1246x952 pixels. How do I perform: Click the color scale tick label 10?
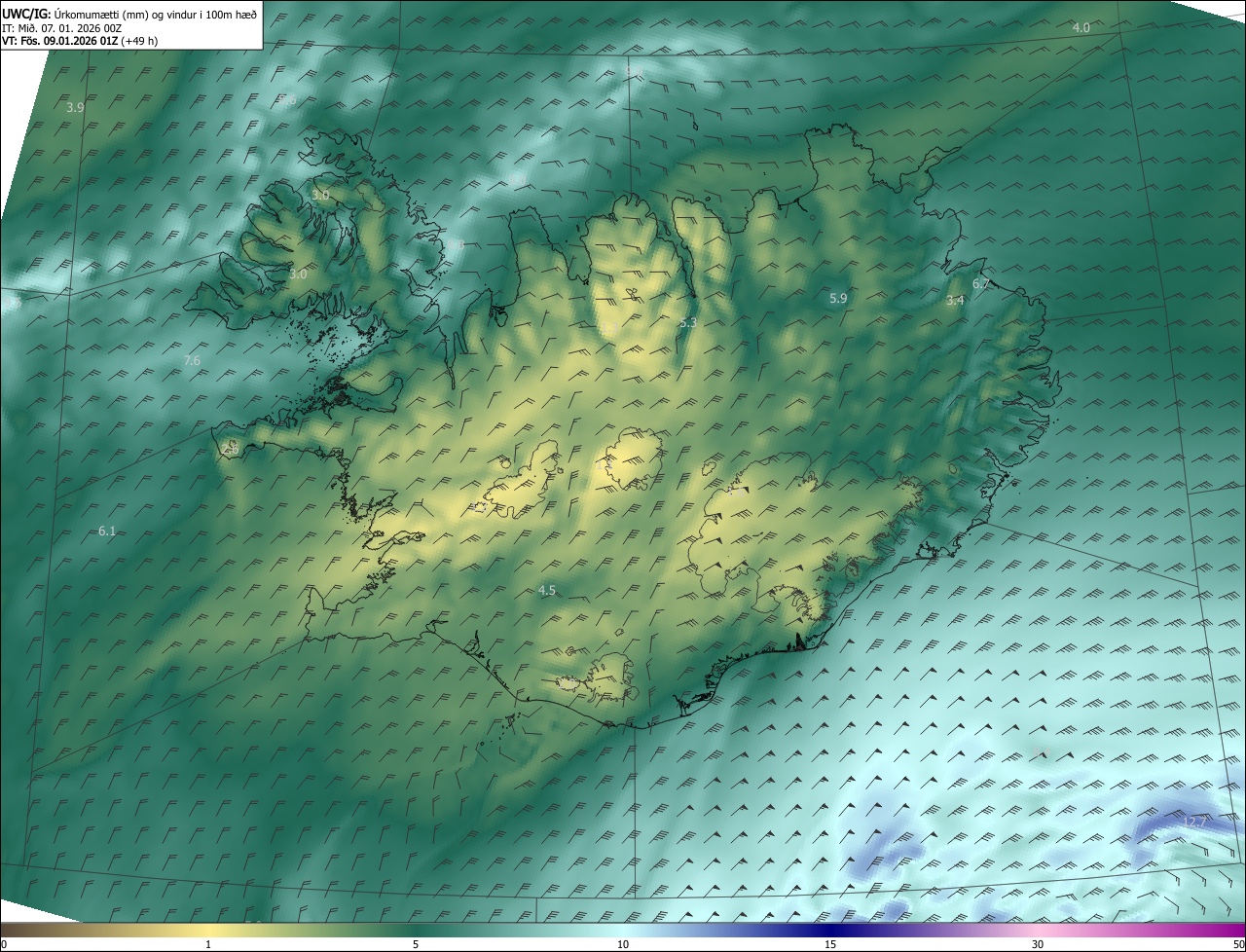pos(623,945)
